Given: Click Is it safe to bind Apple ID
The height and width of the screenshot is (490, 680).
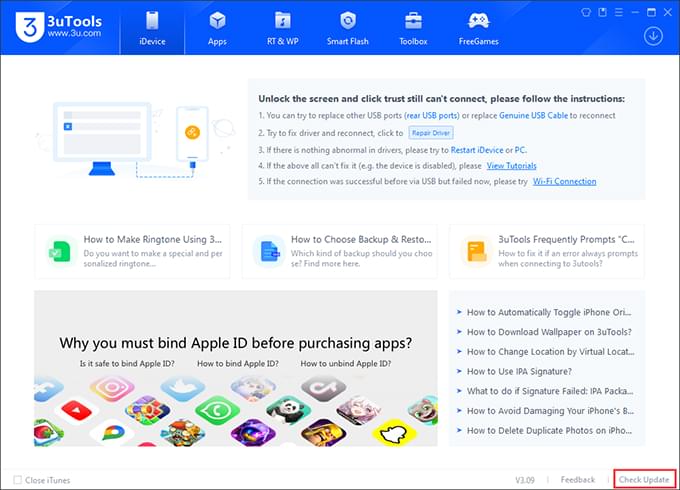Looking at the screenshot, I should pos(127,364).
